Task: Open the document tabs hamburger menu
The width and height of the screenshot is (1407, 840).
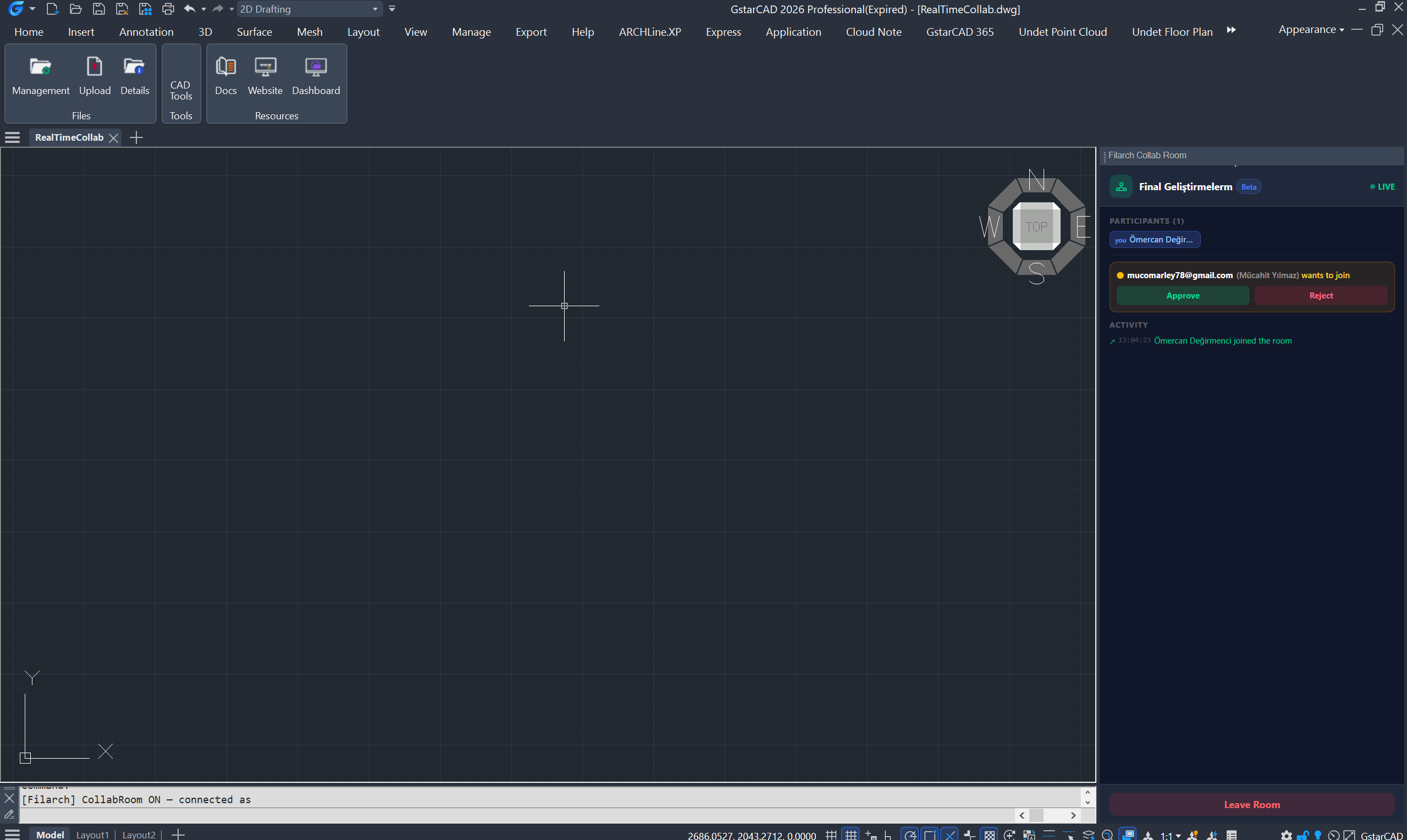Action: (12, 137)
